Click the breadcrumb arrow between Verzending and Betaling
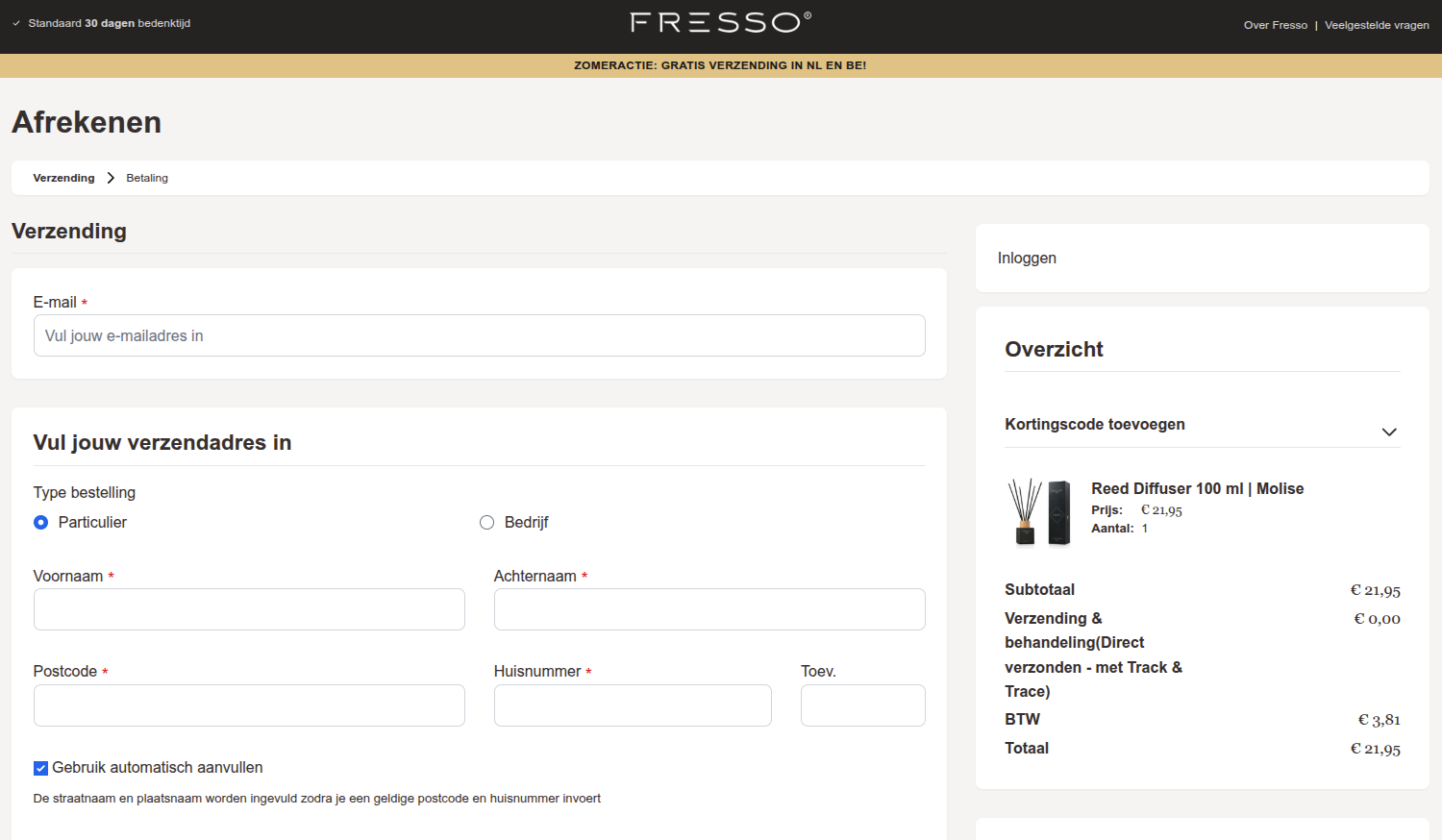The width and height of the screenshot is (1442, 840). point(111,178)
